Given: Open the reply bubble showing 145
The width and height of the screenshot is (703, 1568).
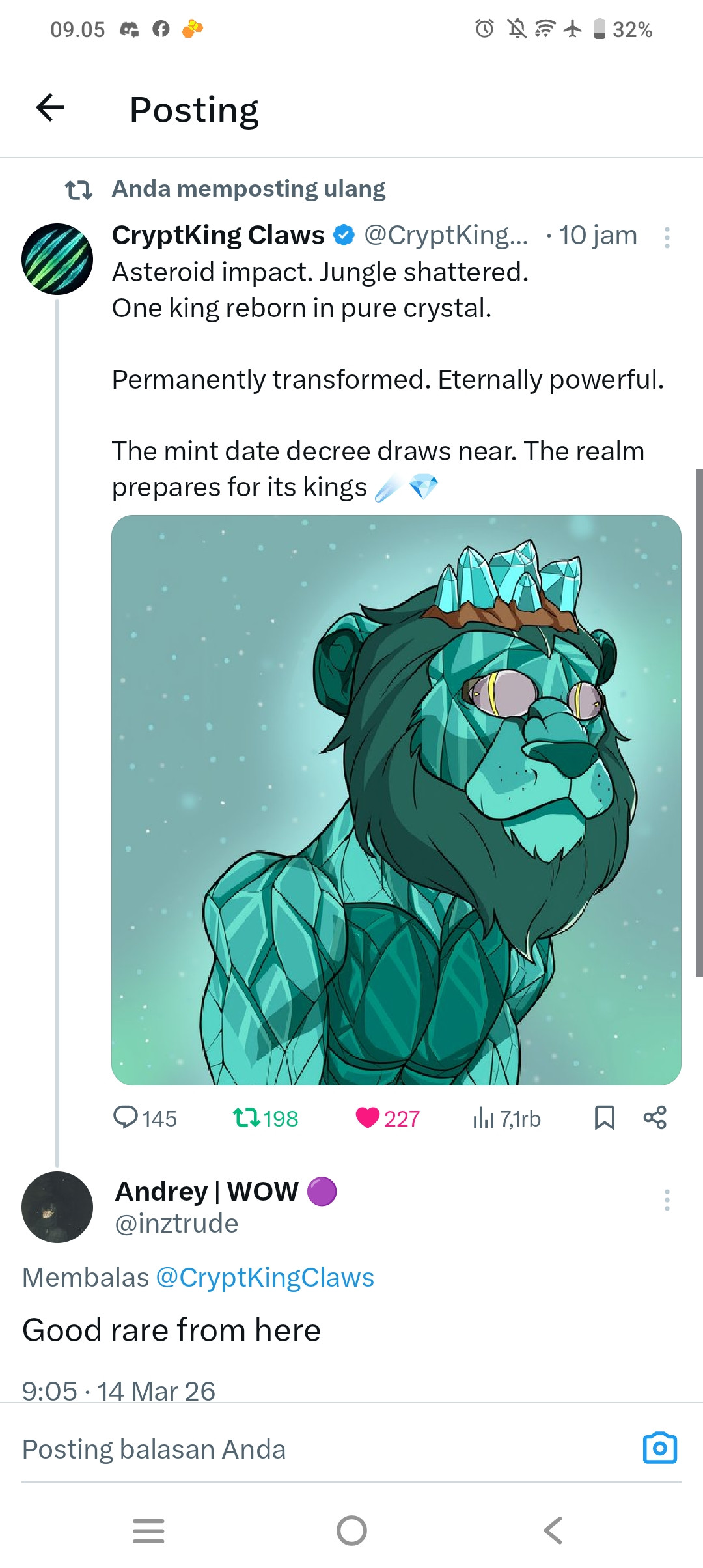Looking at the screenshot, I should 145,1118.
